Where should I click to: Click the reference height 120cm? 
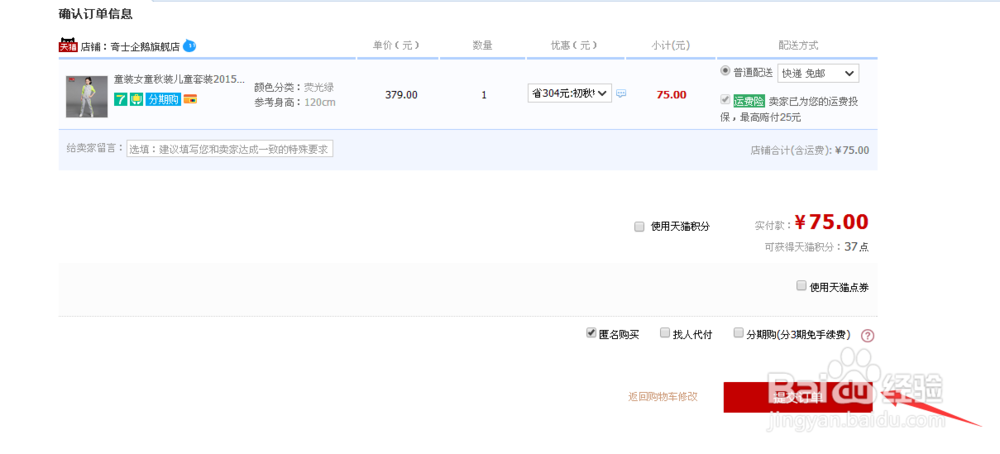[x=320, y=102]
